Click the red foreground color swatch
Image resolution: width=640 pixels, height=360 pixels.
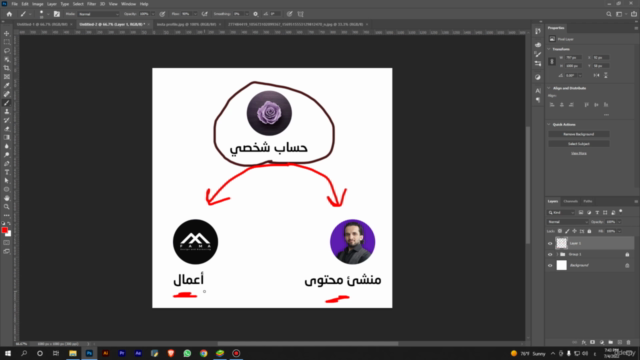[x=4, y=231]
